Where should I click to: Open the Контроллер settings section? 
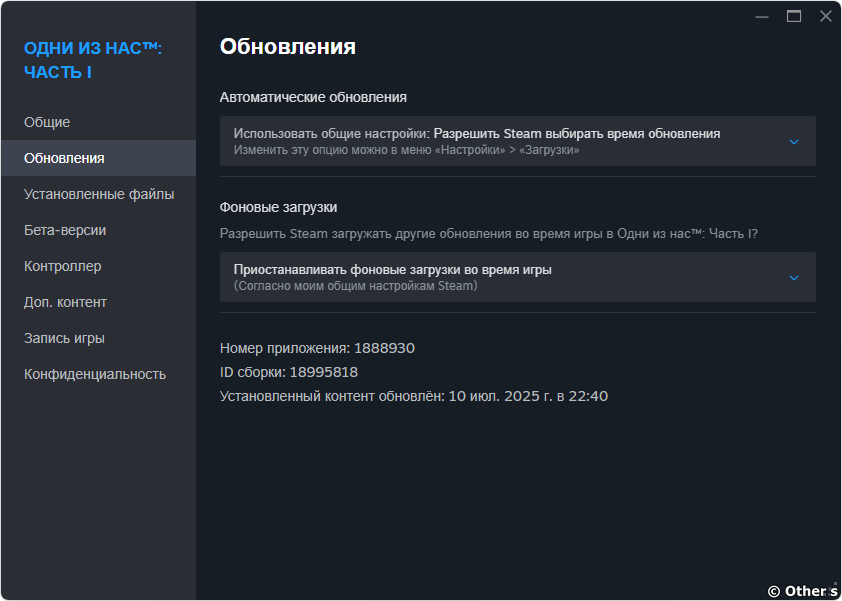coord(98,266)
